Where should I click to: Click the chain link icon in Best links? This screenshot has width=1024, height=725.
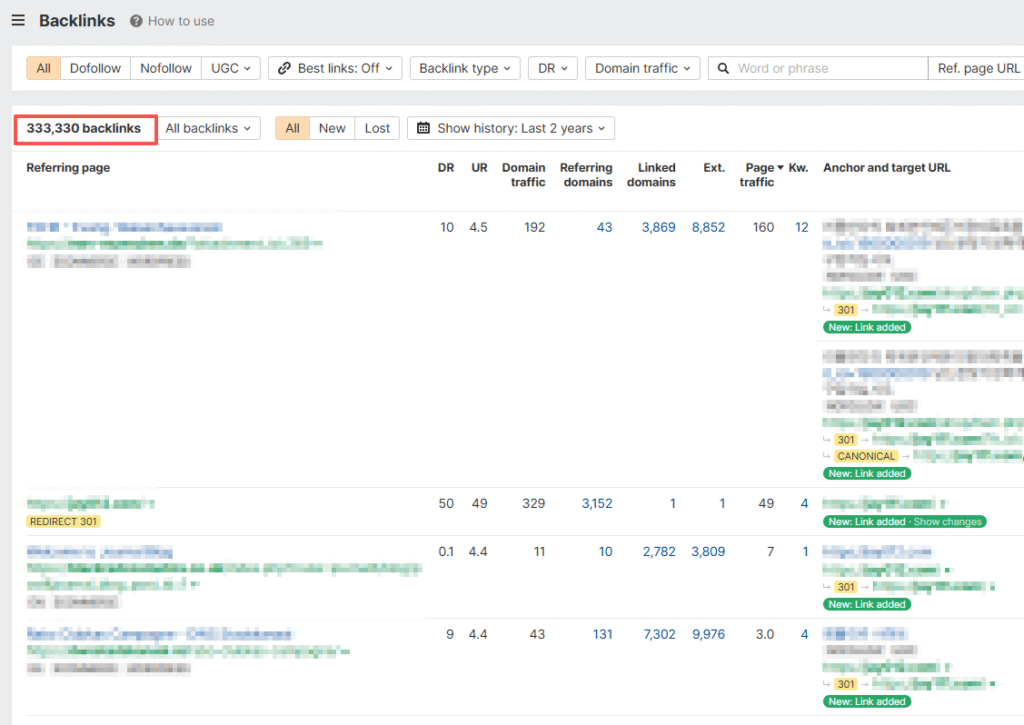click(284, 68)
